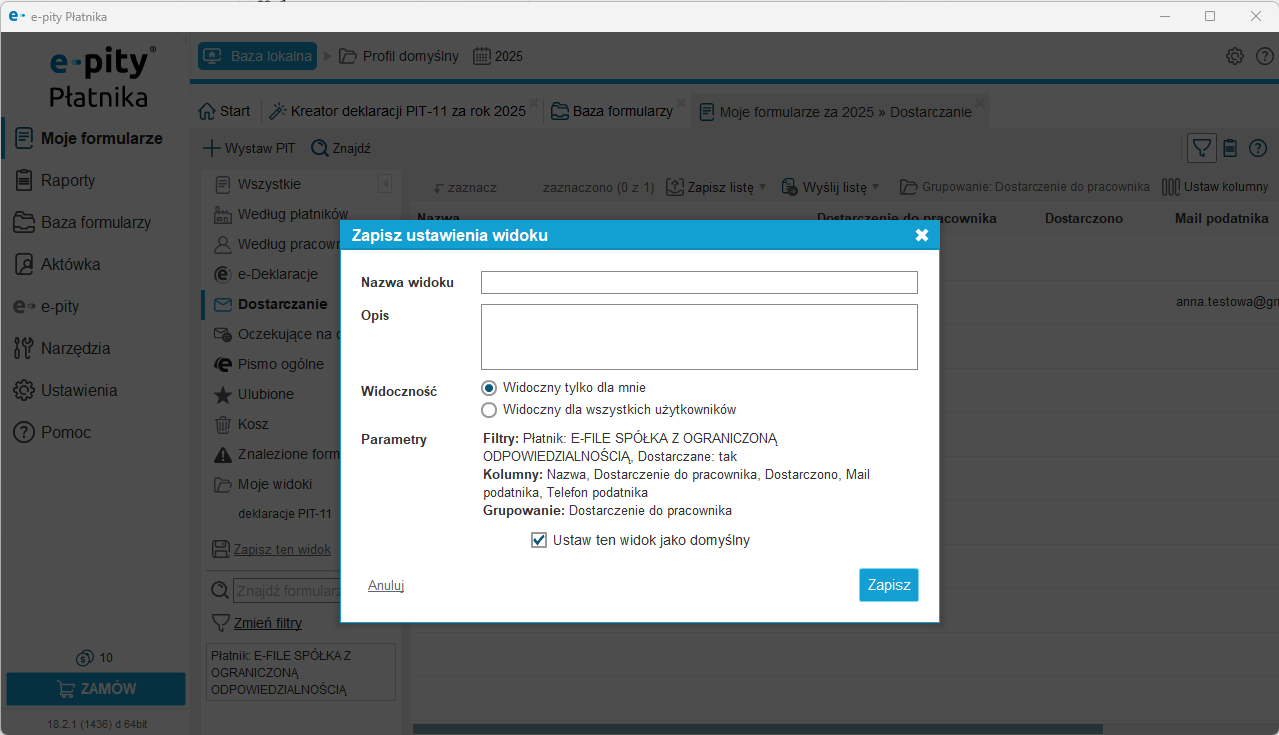The image size is (1279, 735).
Task: Click the help question mark icon top right
Action: 1258,148
